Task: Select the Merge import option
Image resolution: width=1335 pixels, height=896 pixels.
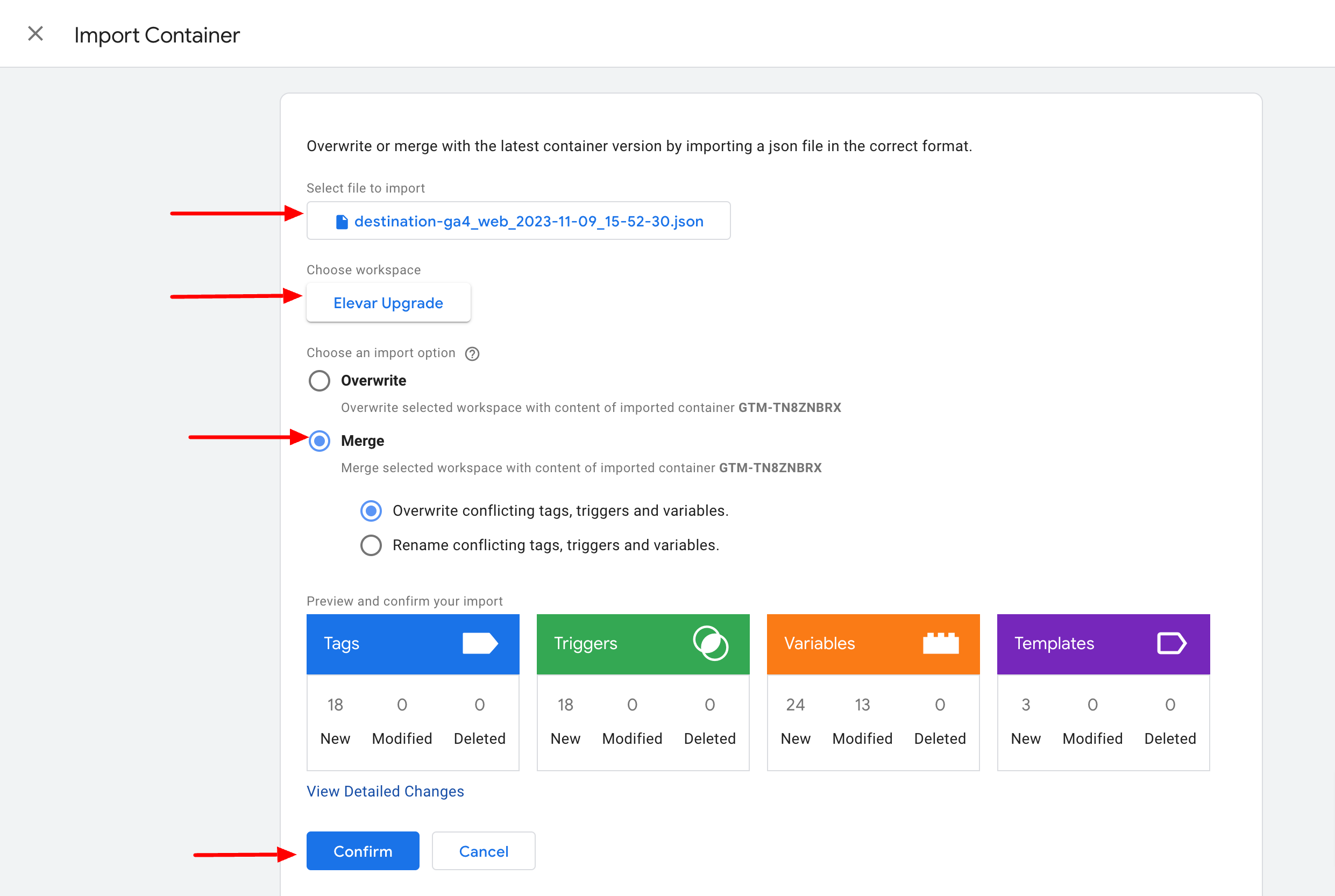Action: click(x=319, y=440)
